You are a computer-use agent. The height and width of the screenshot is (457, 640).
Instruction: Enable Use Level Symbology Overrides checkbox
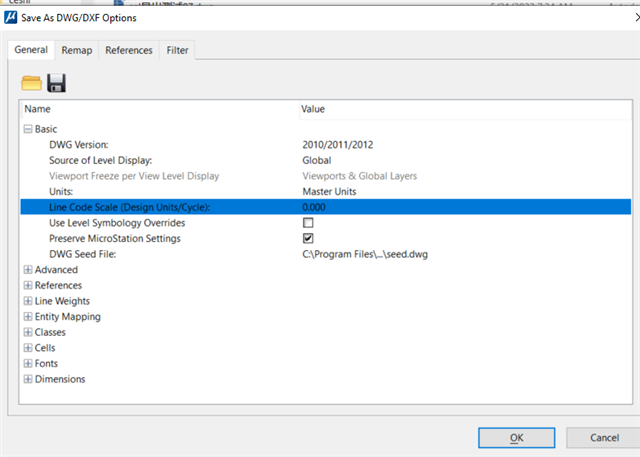308,223
